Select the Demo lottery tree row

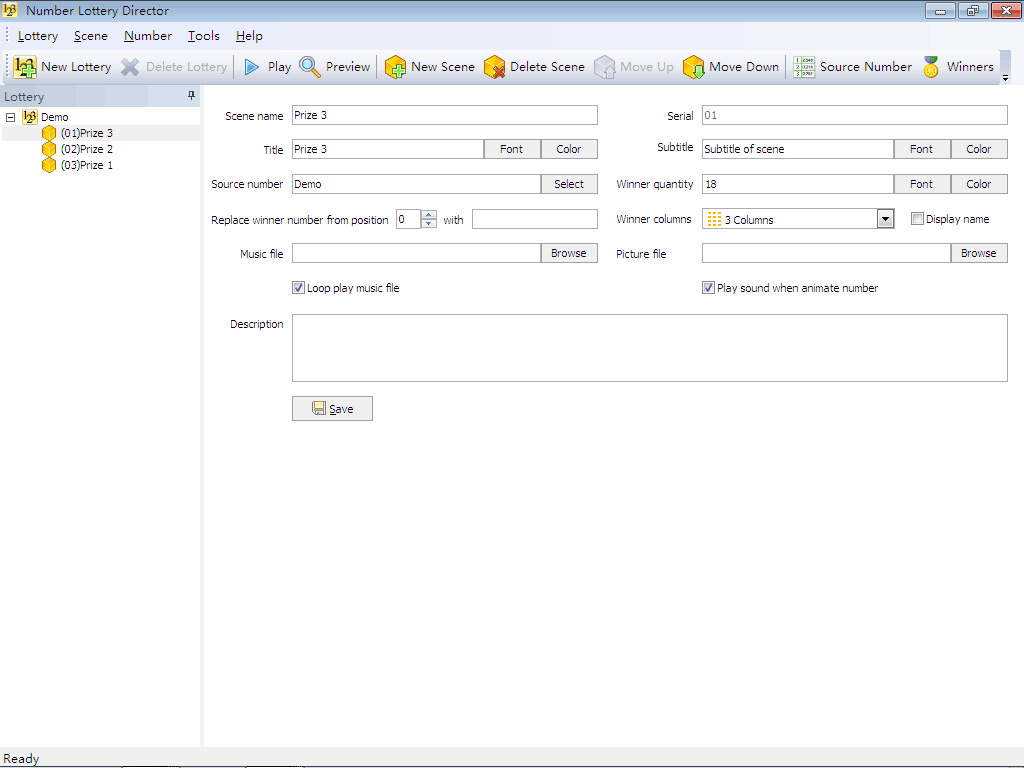tap(55, 117)
